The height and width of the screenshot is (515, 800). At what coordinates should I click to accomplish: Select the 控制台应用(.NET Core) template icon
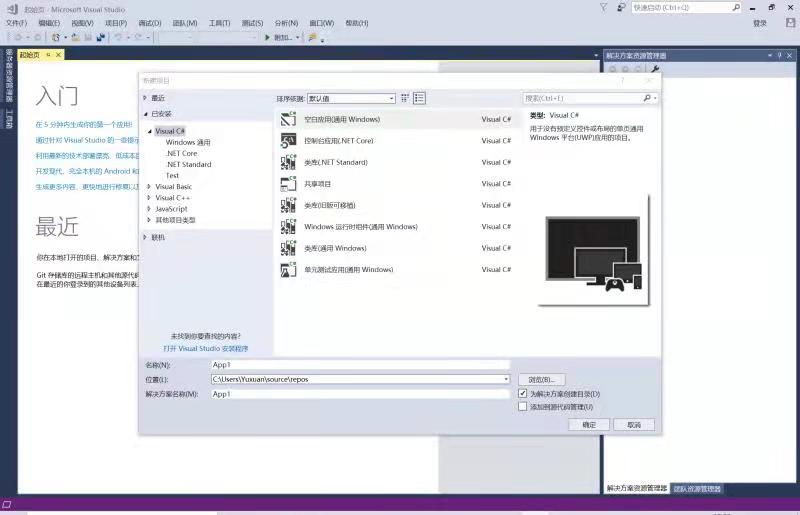click(x=288, y=140)
